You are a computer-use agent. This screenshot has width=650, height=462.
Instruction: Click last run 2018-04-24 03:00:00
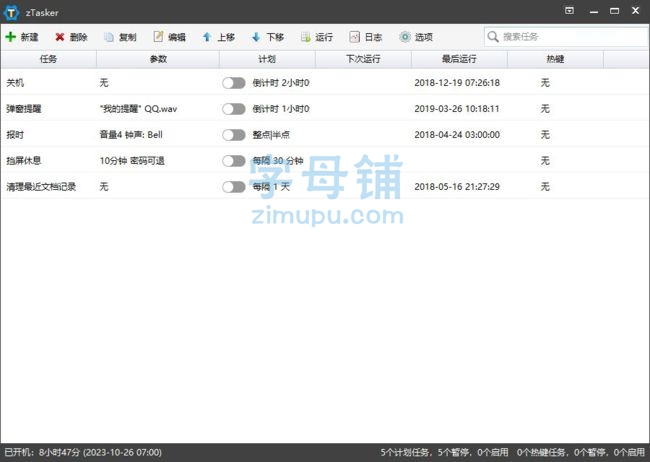point(457,135)
